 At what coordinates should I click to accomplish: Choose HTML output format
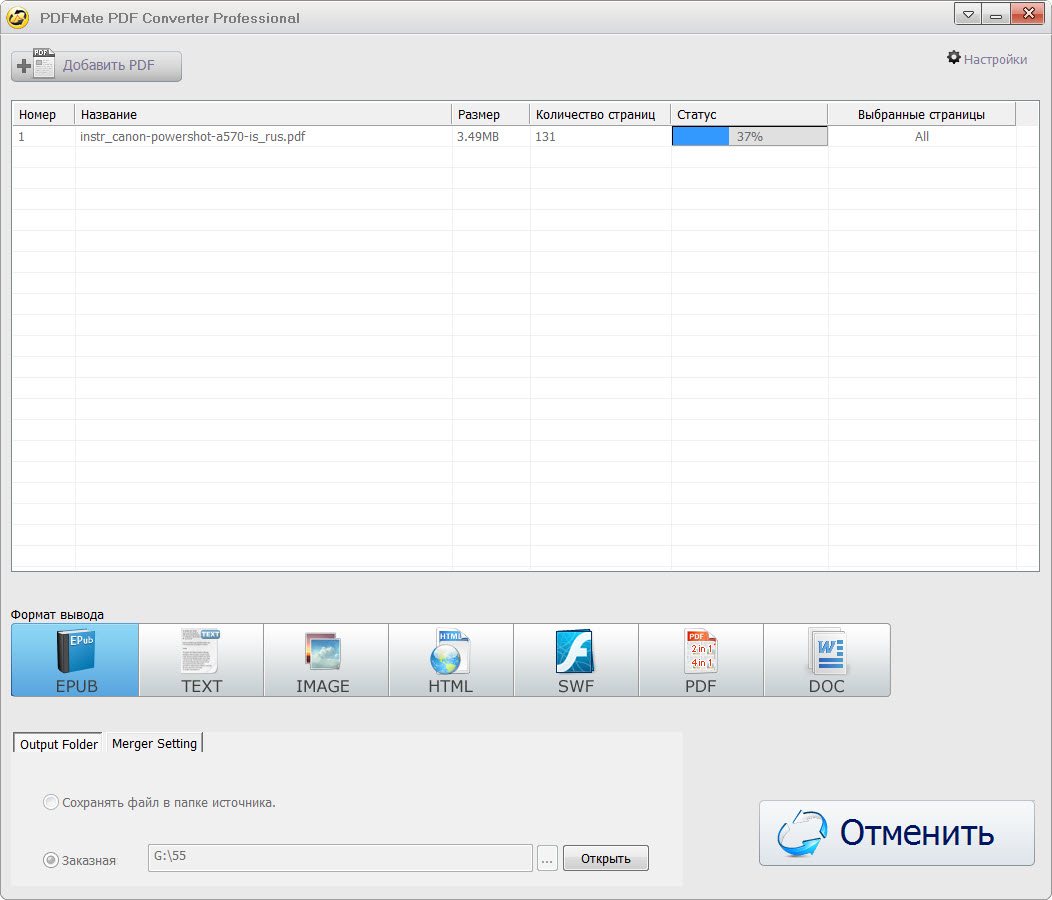point(451,660)
